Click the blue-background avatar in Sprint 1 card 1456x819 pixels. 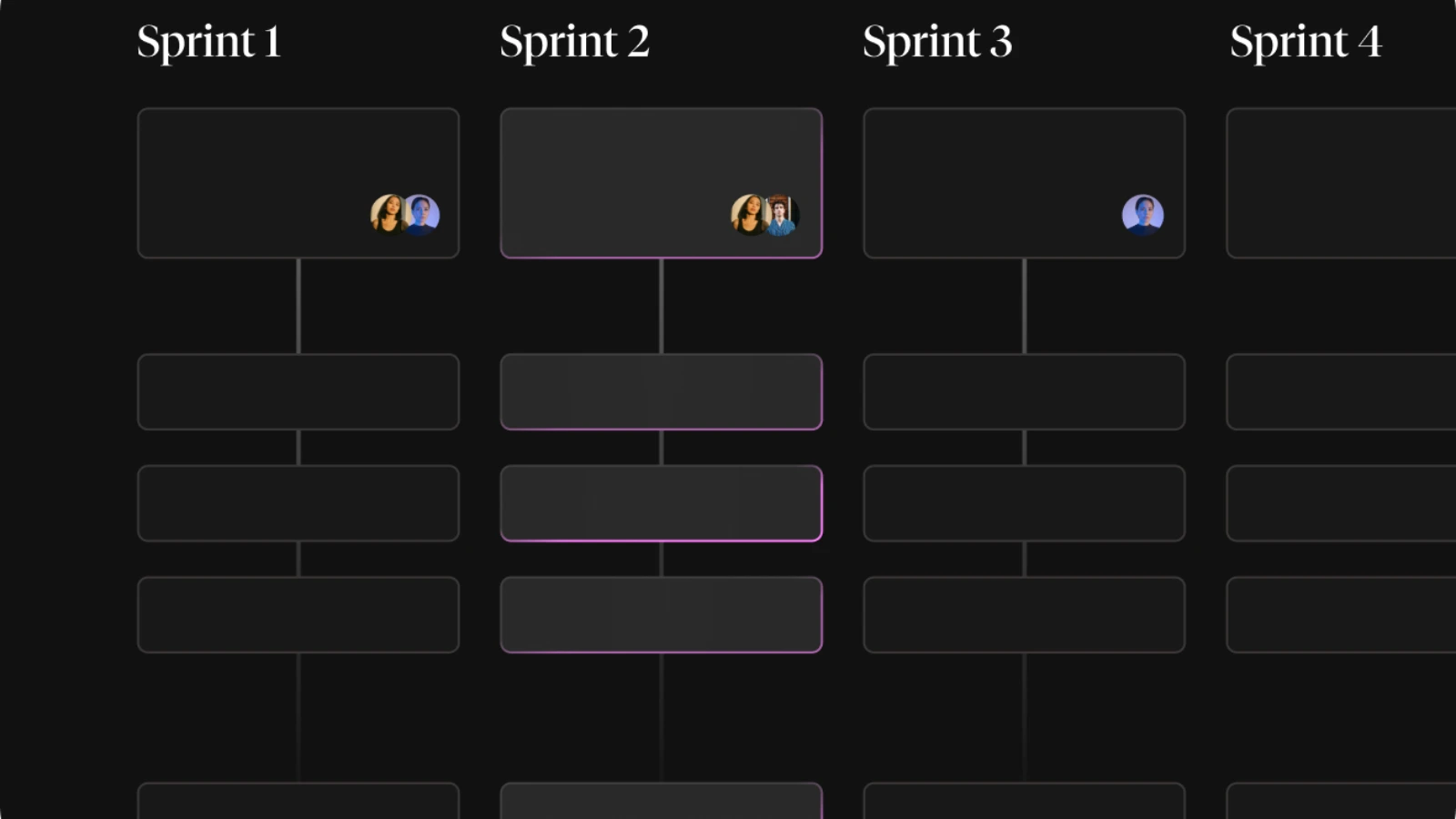tap(421, 215)
